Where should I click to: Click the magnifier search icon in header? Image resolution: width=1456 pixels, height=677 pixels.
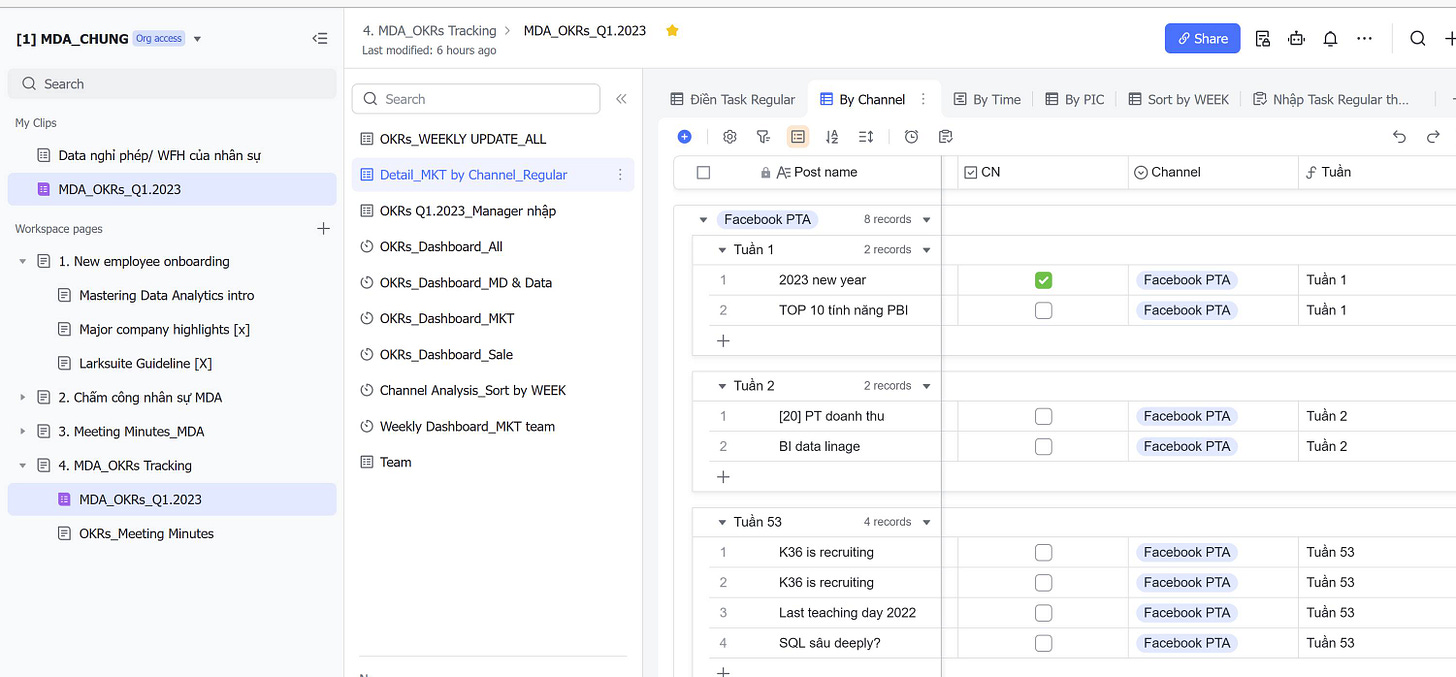pos(1418,38)
